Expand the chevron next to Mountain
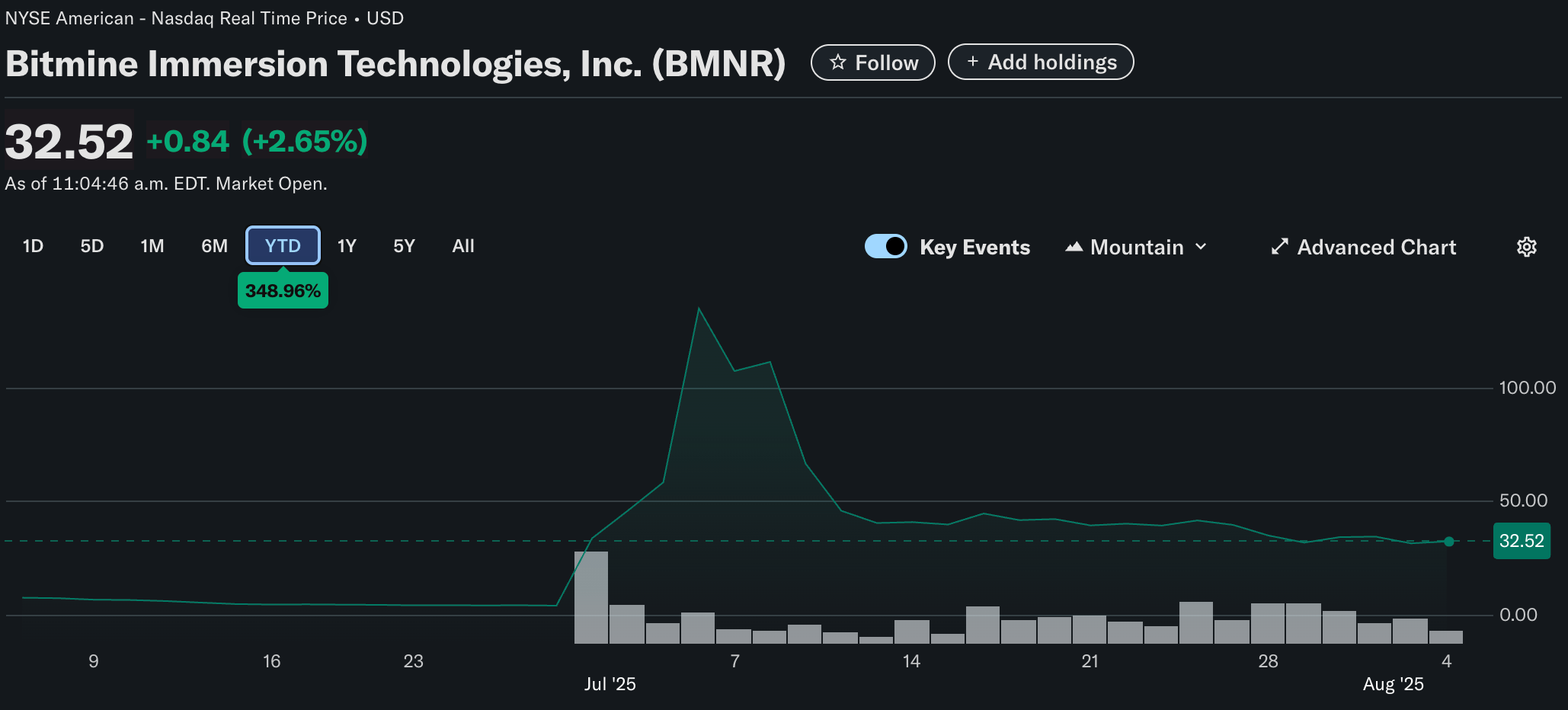The width and height of the screenshot is (1568, 710). coord(1202,247)
